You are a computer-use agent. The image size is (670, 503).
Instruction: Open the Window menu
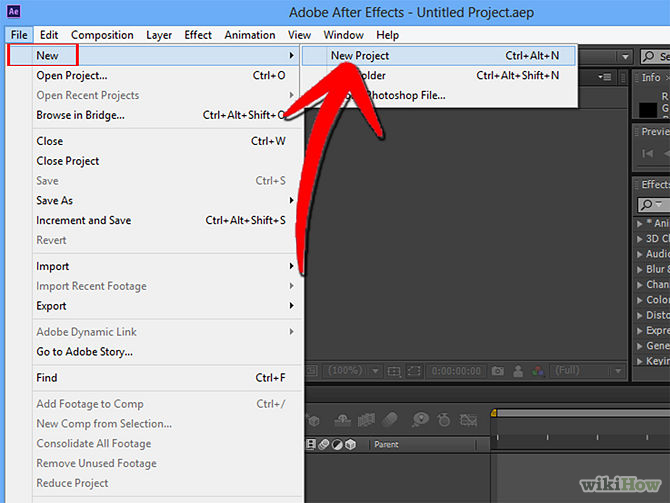(344, 35)
